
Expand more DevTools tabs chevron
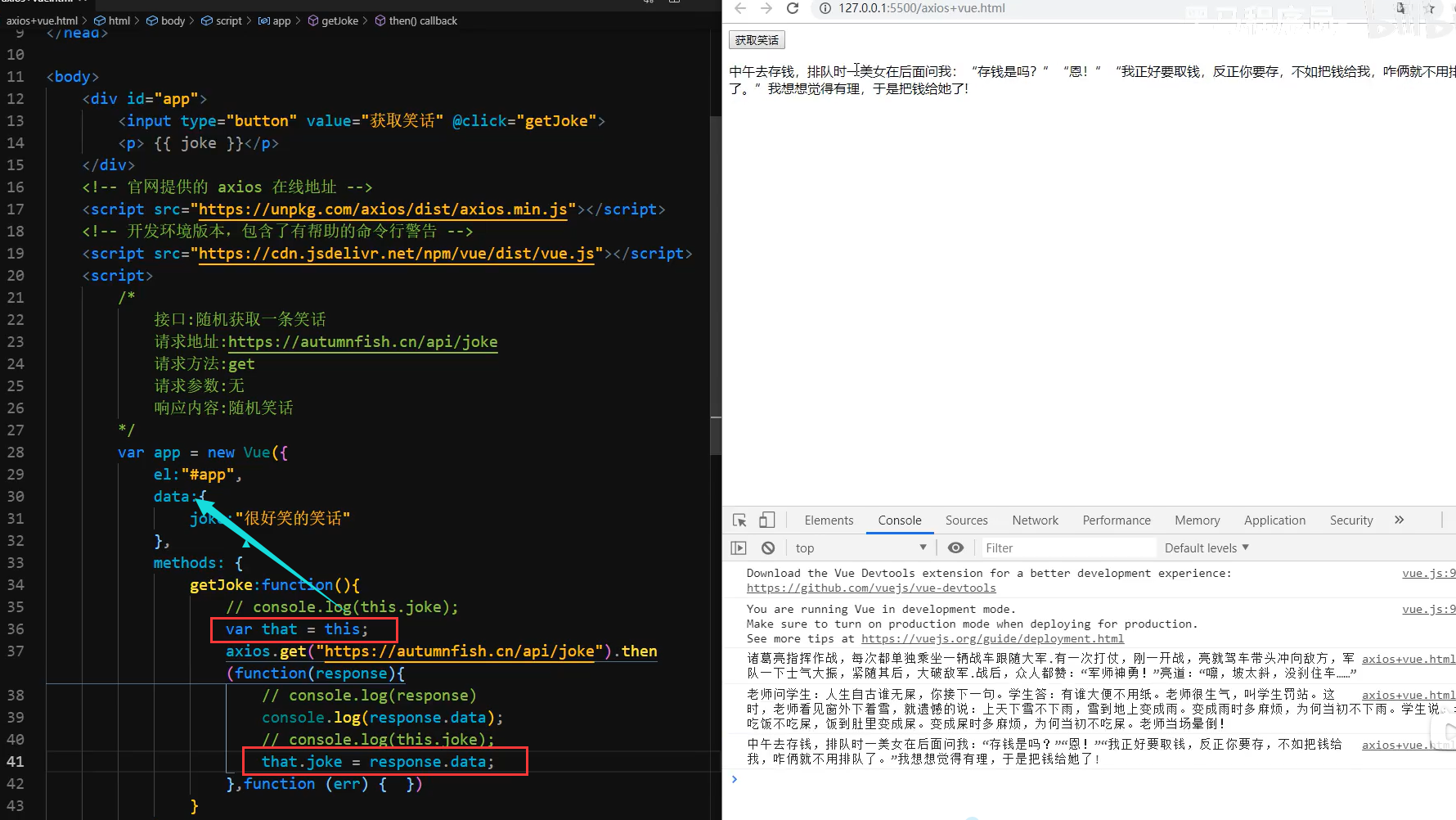tap(1400, 520)
